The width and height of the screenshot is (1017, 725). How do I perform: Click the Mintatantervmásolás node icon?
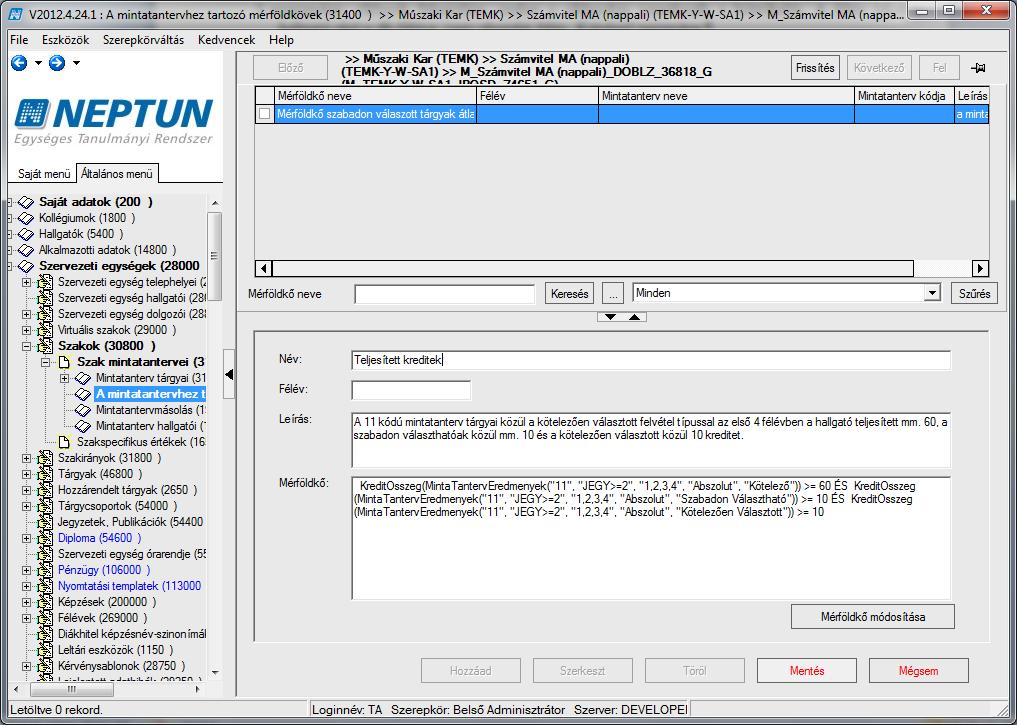coord(83,410)
